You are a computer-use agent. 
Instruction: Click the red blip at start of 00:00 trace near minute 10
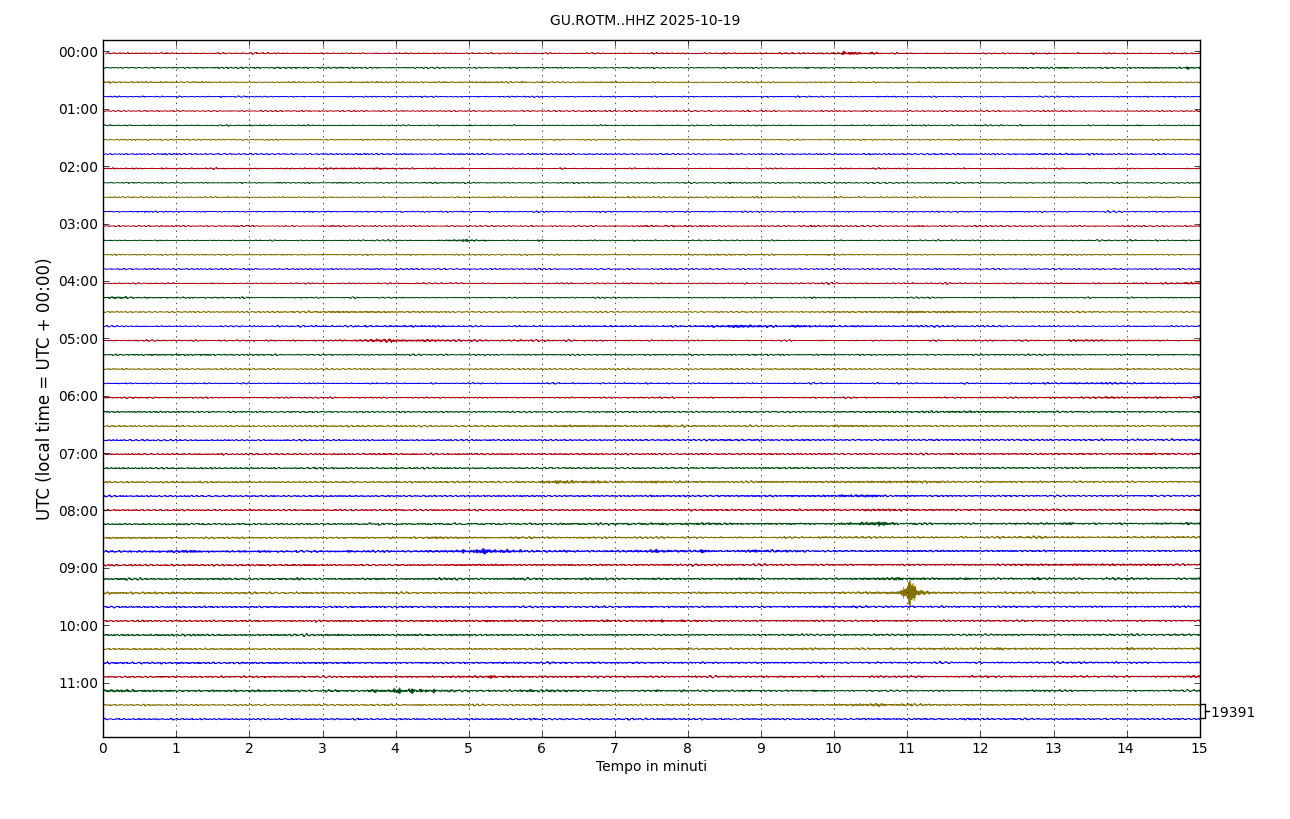tap(848, 53)
